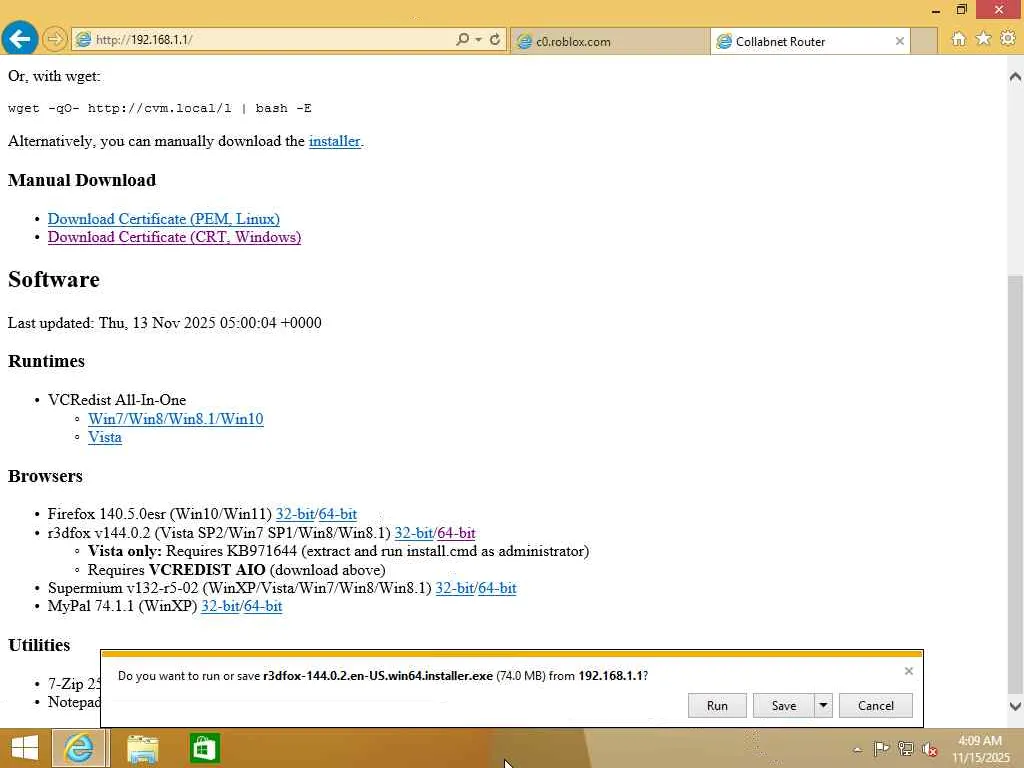Screen dimensions: 1024x768
Task: Download Certificate (PEM, Linux) link
Action: point(164,219)
